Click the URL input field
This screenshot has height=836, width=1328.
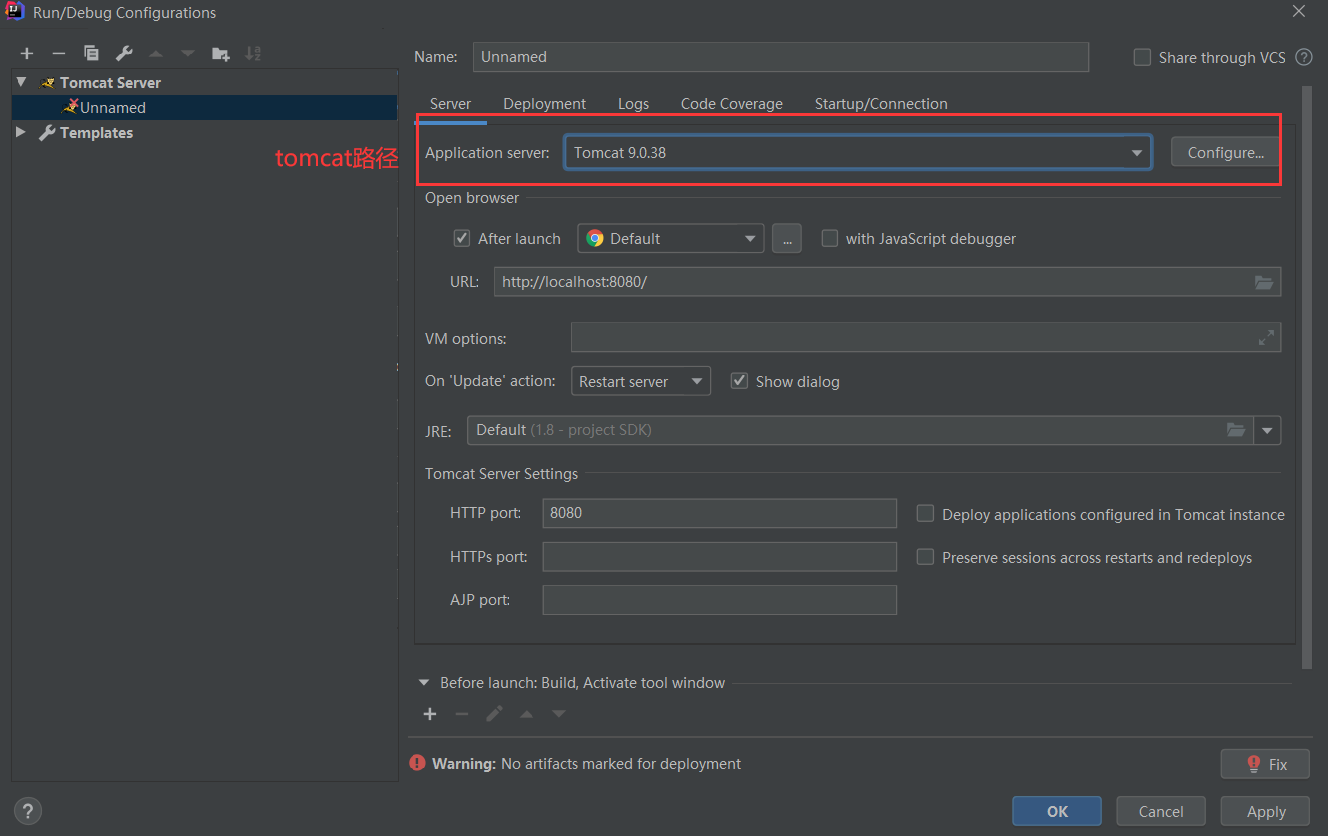[x=887, y=282]
